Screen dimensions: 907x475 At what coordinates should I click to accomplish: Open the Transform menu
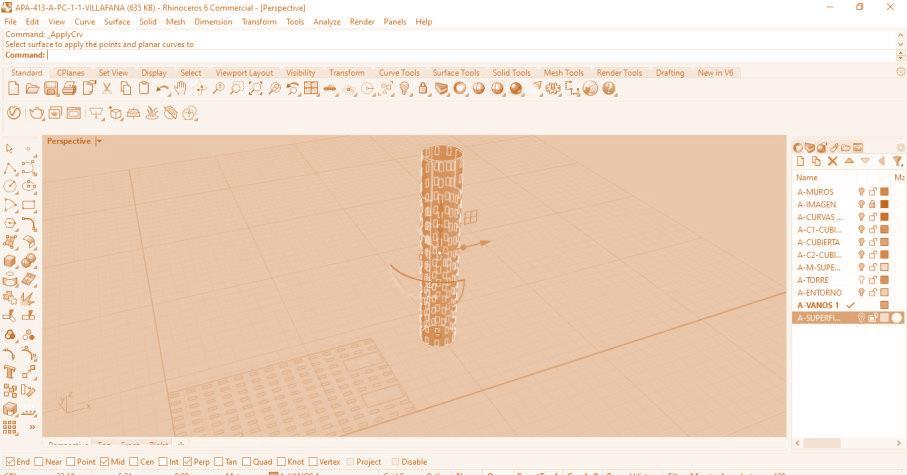click(x=259, y=21)
